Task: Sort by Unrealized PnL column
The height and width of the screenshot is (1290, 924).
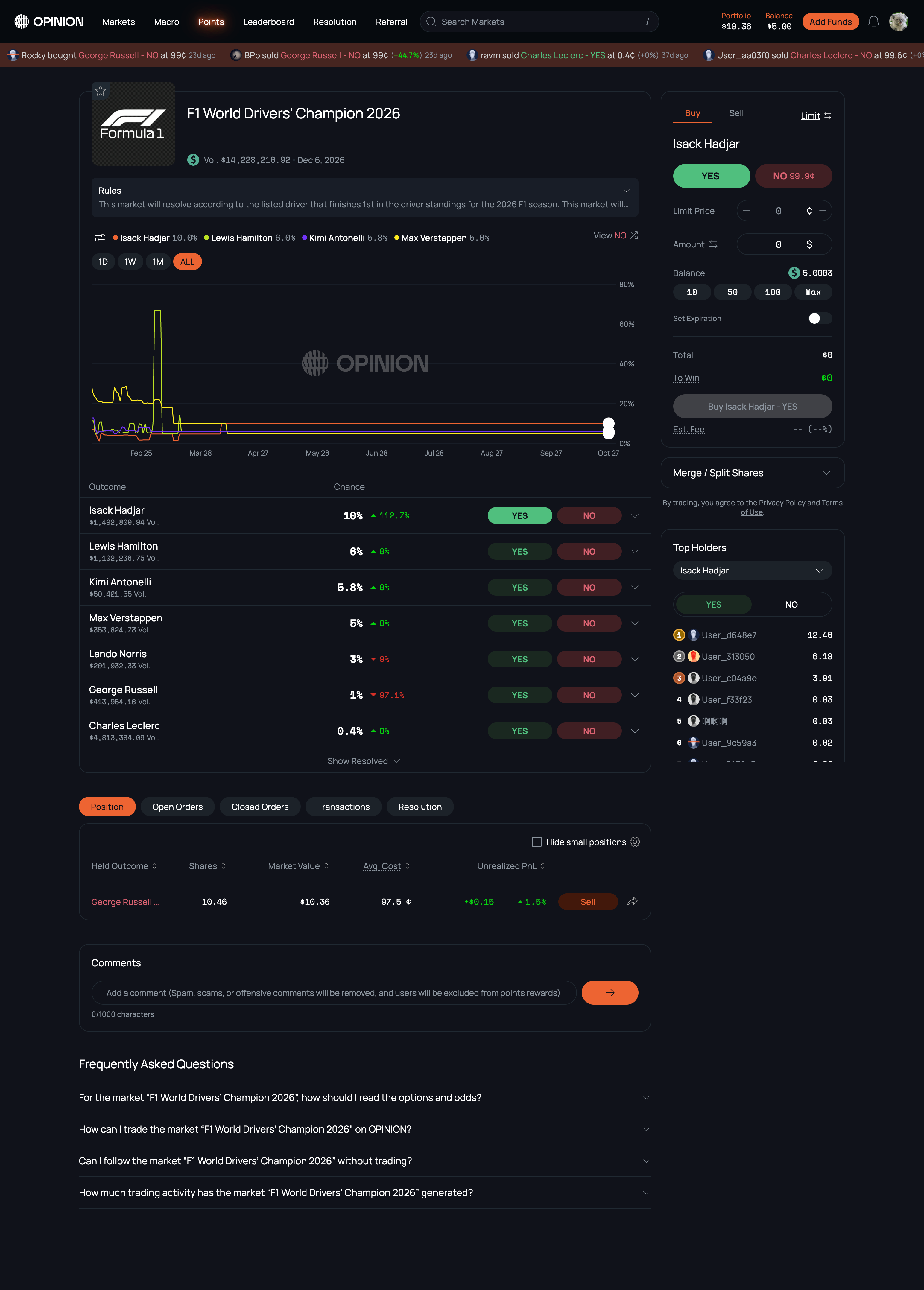Action: click(511, 866)
